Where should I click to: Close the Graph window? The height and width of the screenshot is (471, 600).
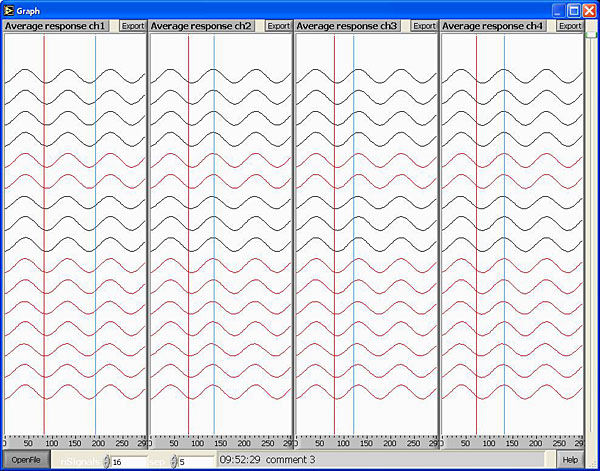pos(589,11)
